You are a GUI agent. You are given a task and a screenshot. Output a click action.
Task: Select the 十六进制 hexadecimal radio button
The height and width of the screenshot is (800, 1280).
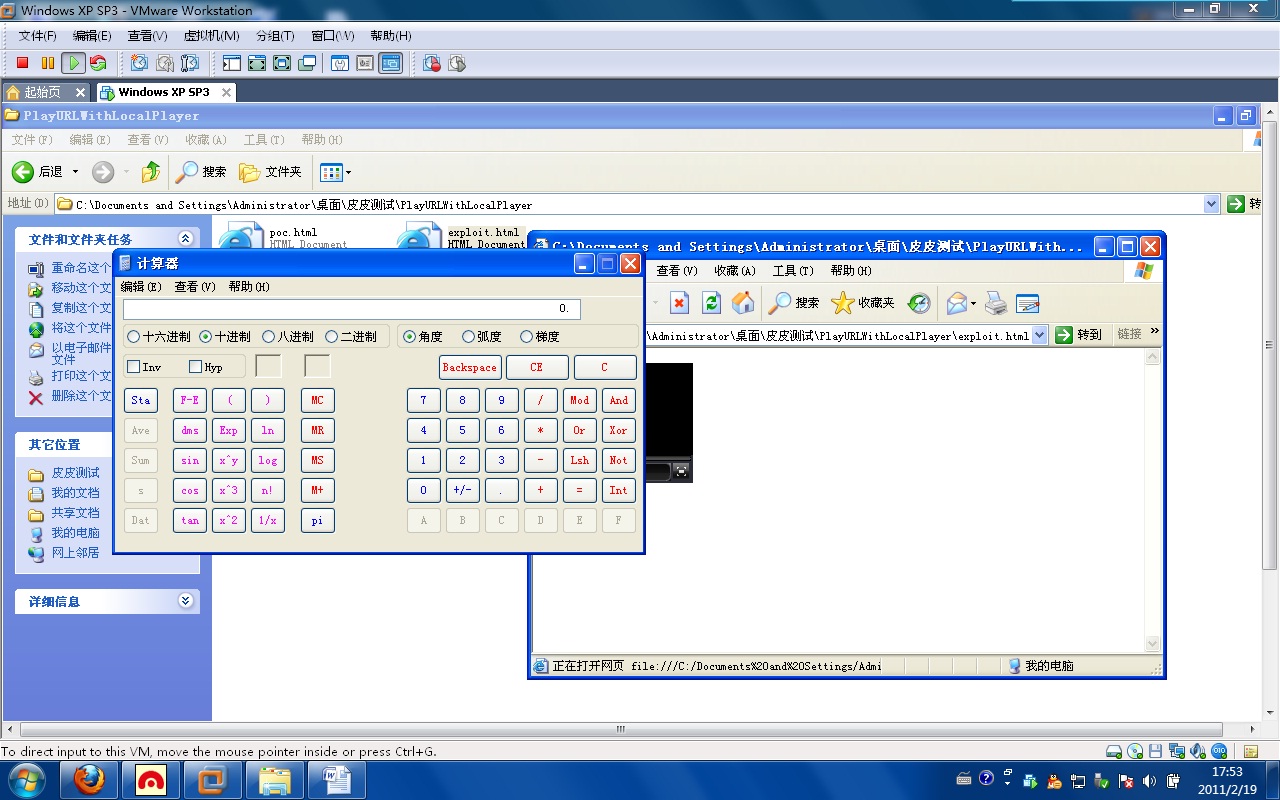pyautogui.click(x=159, y=337)
